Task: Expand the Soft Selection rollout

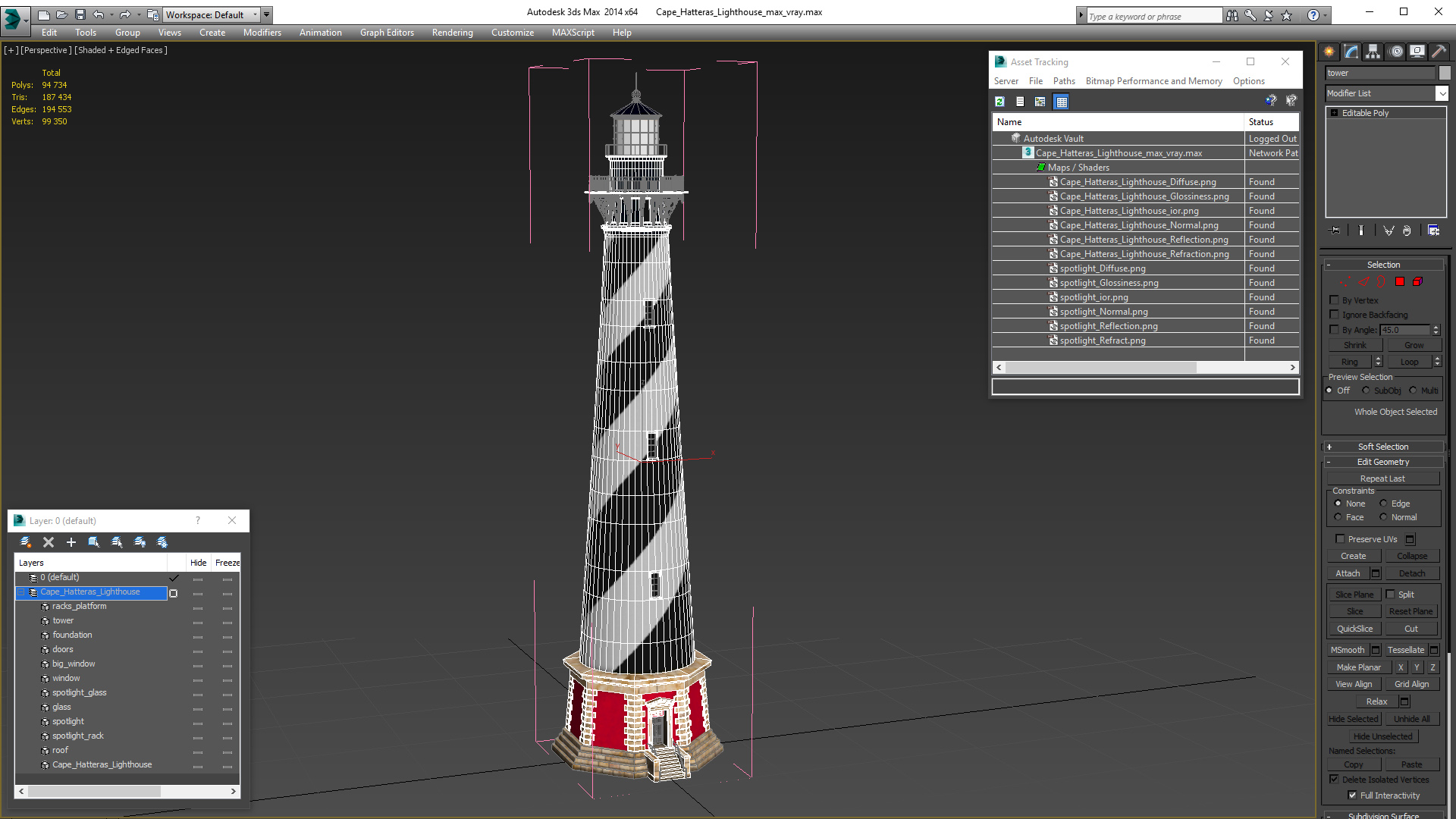Action: tap(1383, 447)
